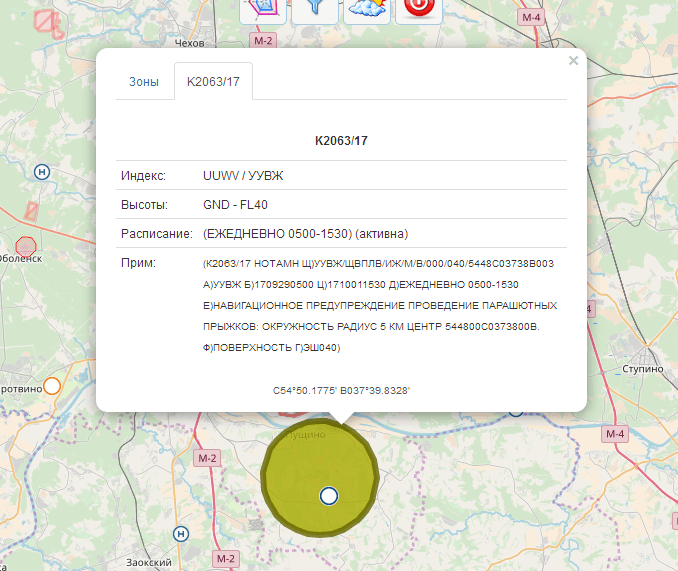Viewport: 678px width, 571px height.
Task: Click the UUWV / УУВЖ index value
Action: pos(243,176)
